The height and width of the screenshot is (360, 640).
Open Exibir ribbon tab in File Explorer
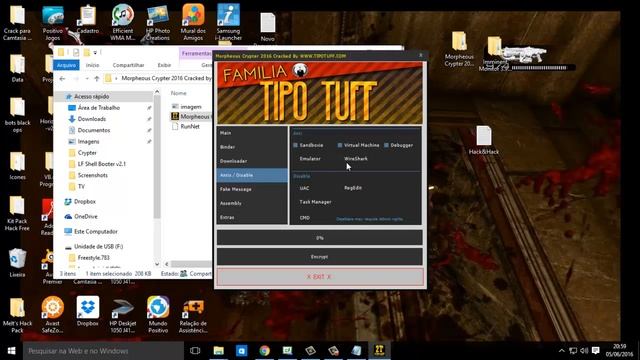click(164, 65)
